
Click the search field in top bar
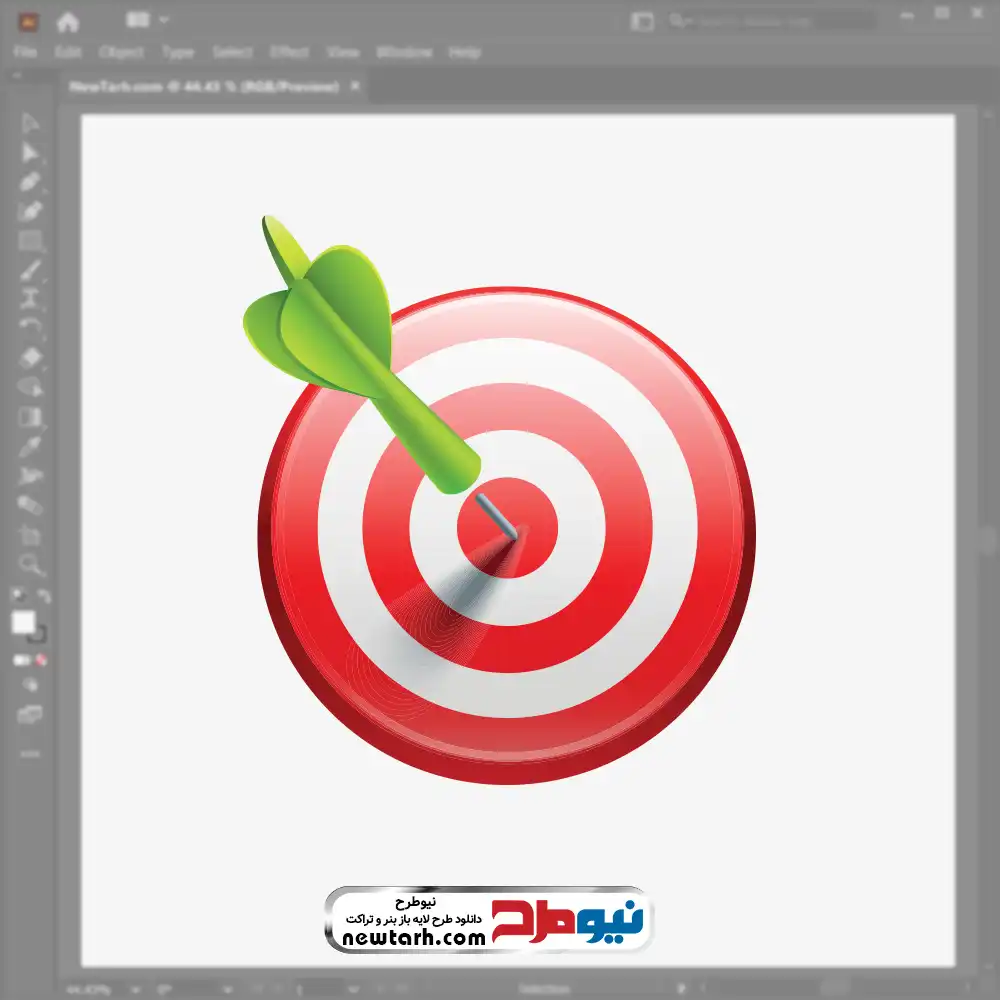(770, 21)
